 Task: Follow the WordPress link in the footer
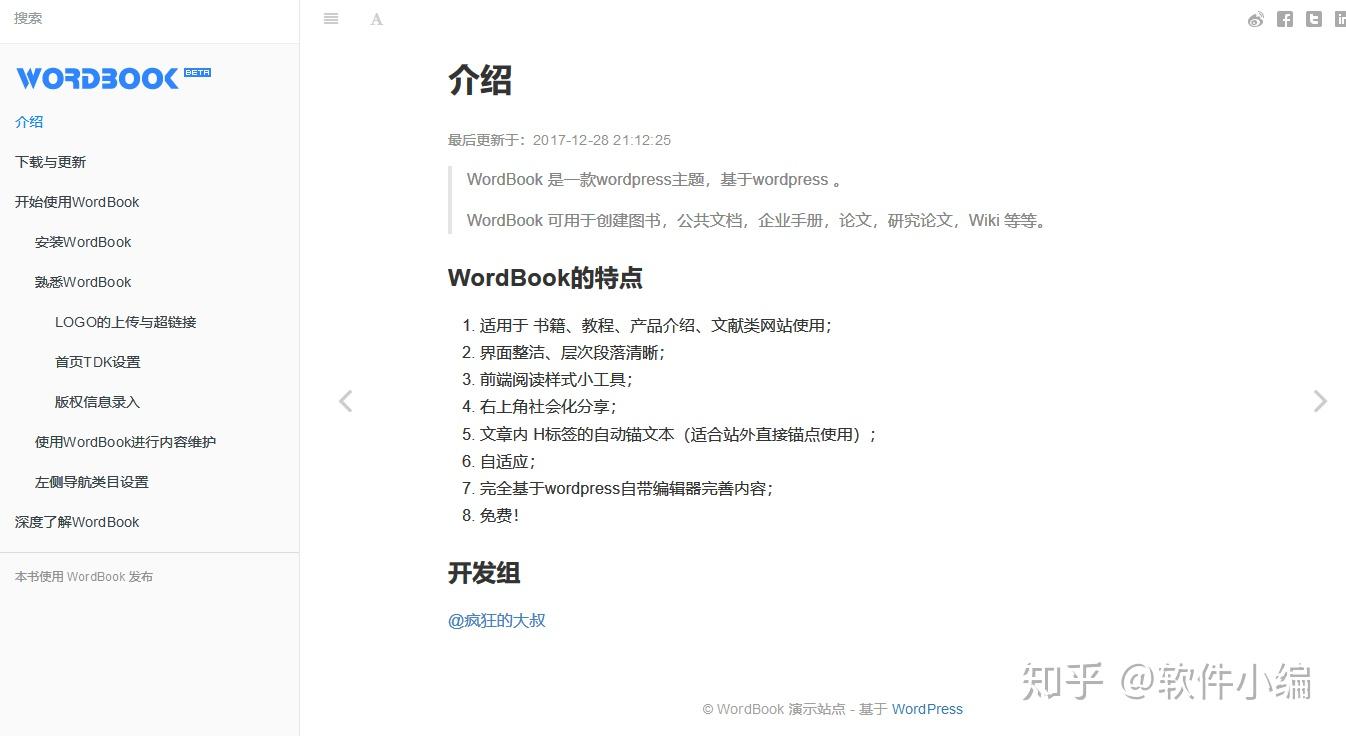click(x=927, y=709)
